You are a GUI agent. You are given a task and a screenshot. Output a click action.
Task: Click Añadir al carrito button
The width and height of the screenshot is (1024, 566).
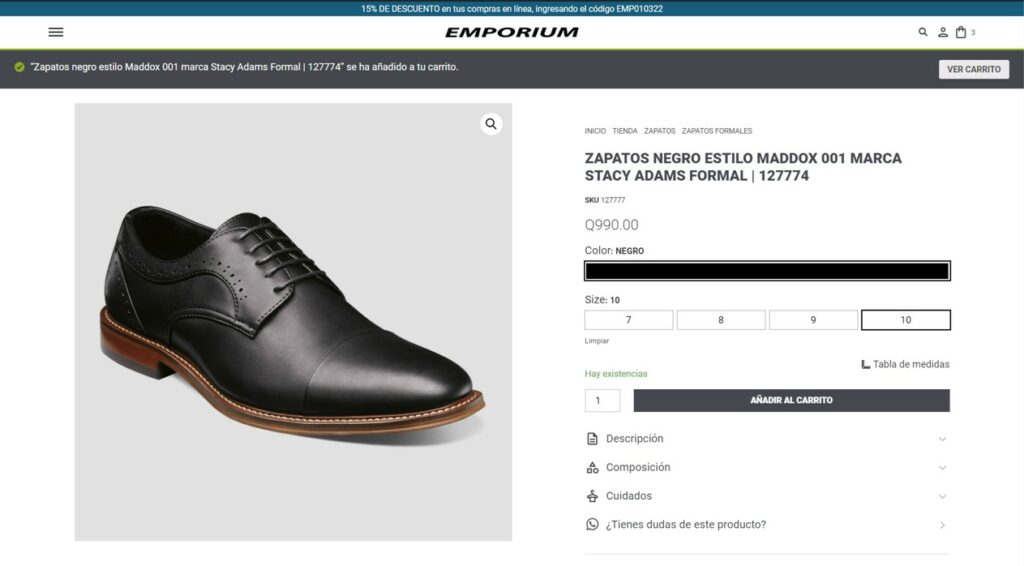coord(792,400)
